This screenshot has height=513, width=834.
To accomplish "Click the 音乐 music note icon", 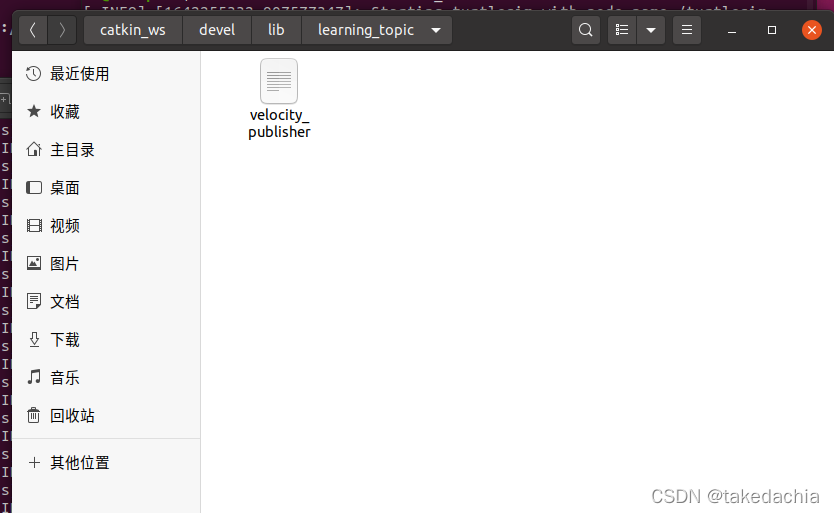I will pyautogui.click(x=34, y=377).
